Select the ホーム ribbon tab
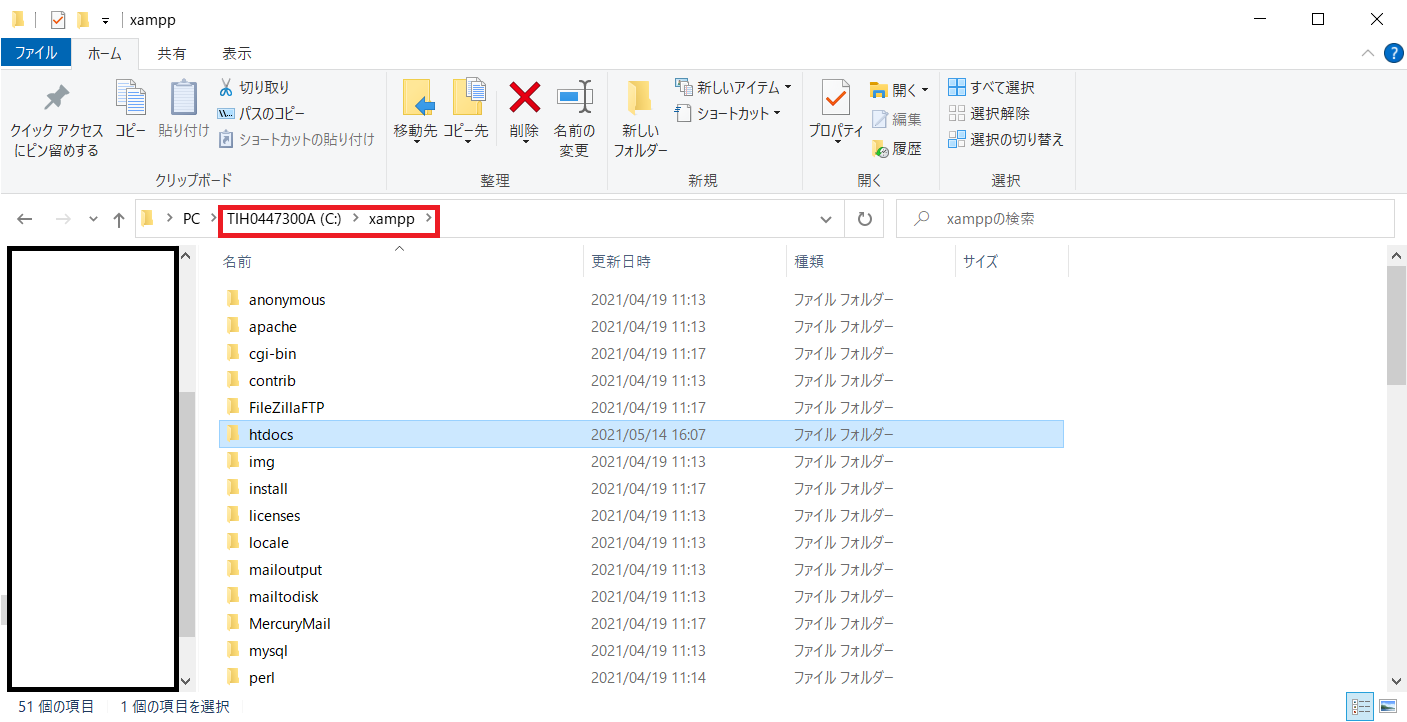 pos(105,53)
